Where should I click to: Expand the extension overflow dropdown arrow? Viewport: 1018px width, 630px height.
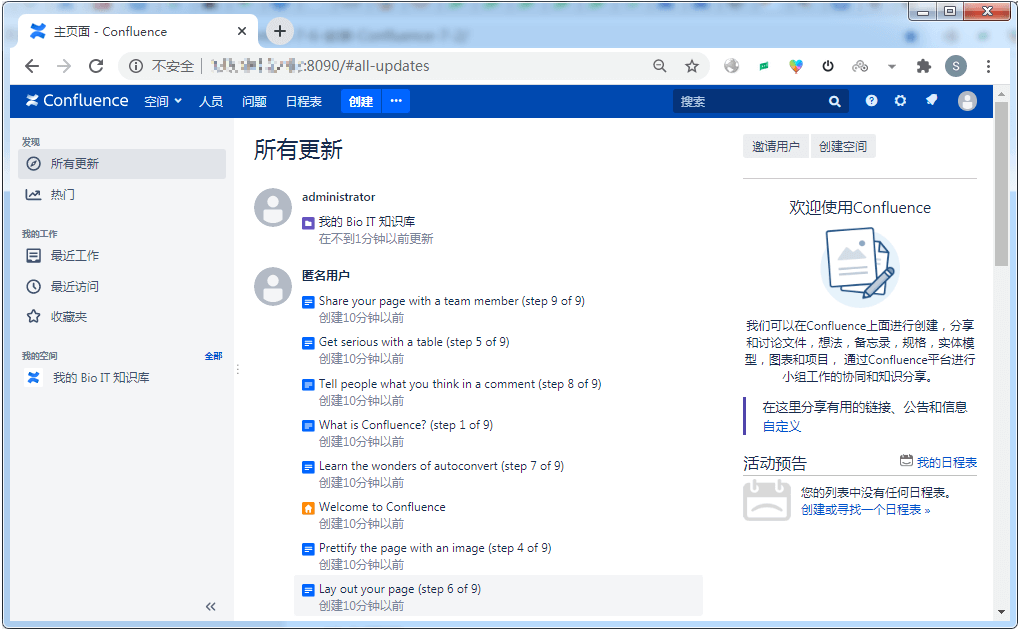[892, 66]
